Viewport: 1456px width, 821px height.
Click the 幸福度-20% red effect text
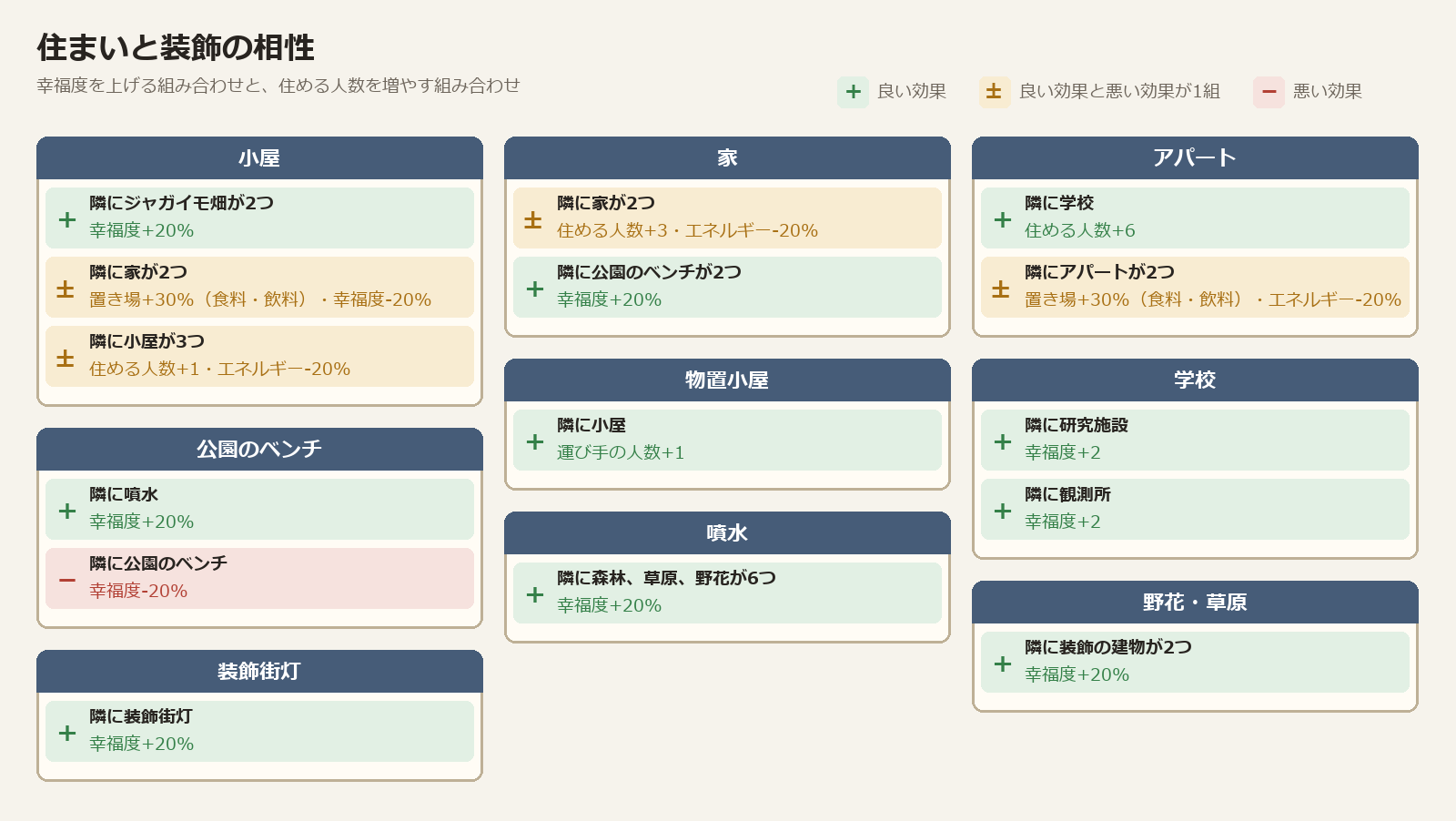point(138,591)
